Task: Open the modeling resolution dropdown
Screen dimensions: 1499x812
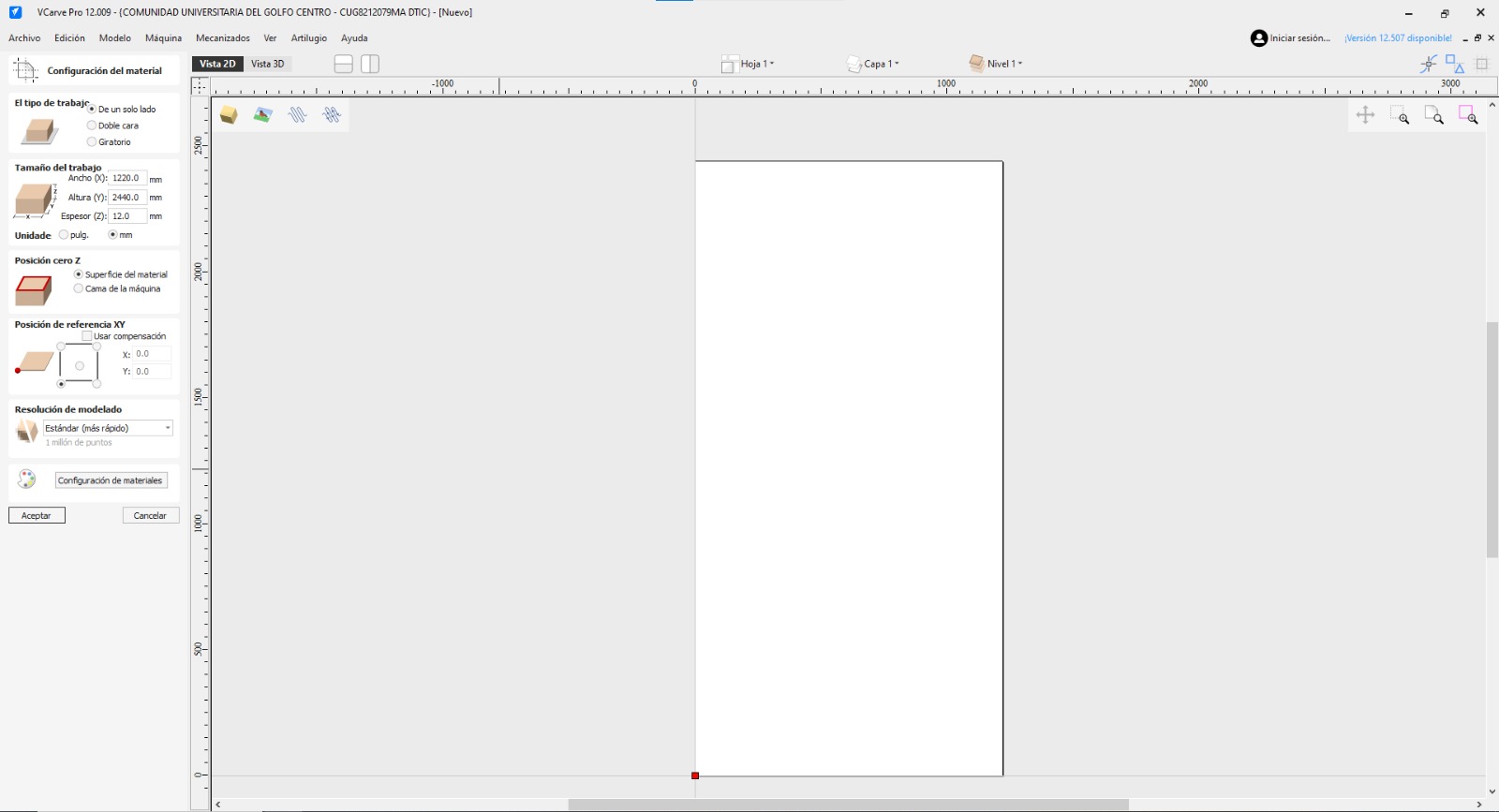Action: tap(108, 428)
